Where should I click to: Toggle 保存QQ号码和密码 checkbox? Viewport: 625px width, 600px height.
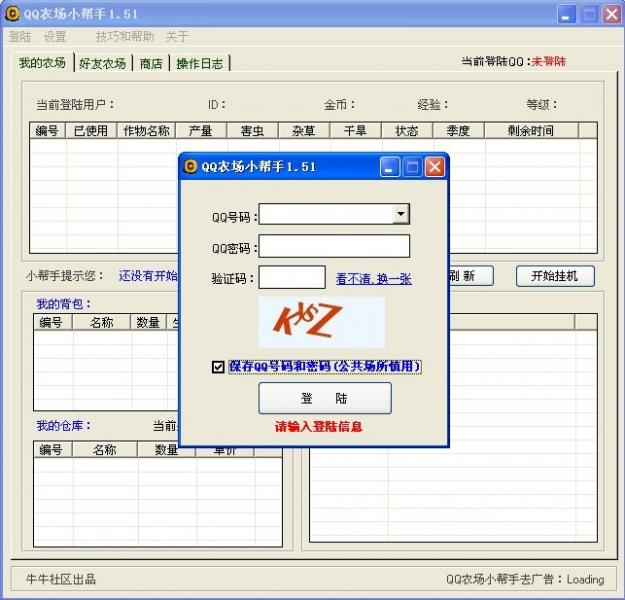coord(218,366)
